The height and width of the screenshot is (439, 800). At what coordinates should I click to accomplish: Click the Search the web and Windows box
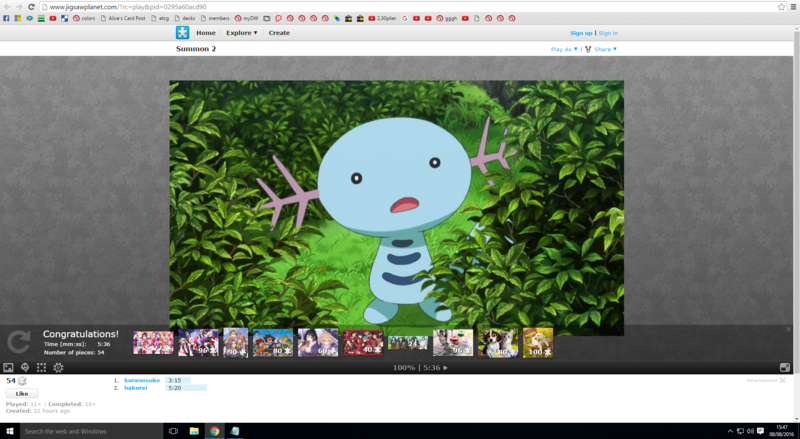90,431
